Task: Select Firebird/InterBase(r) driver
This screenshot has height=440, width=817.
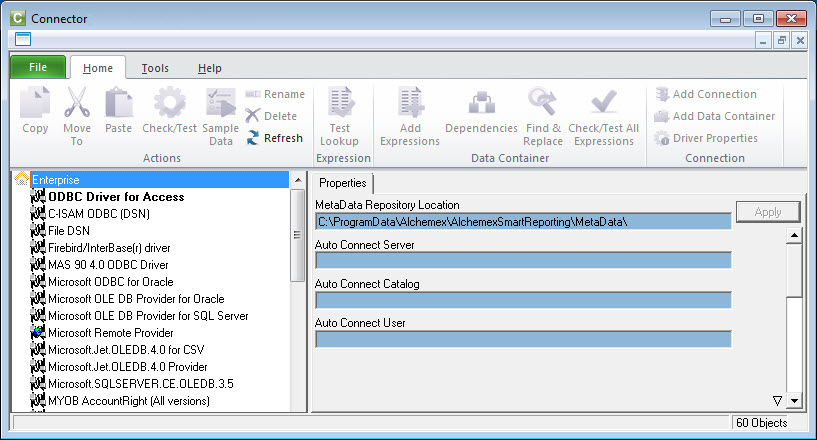Action: point(109,248)
